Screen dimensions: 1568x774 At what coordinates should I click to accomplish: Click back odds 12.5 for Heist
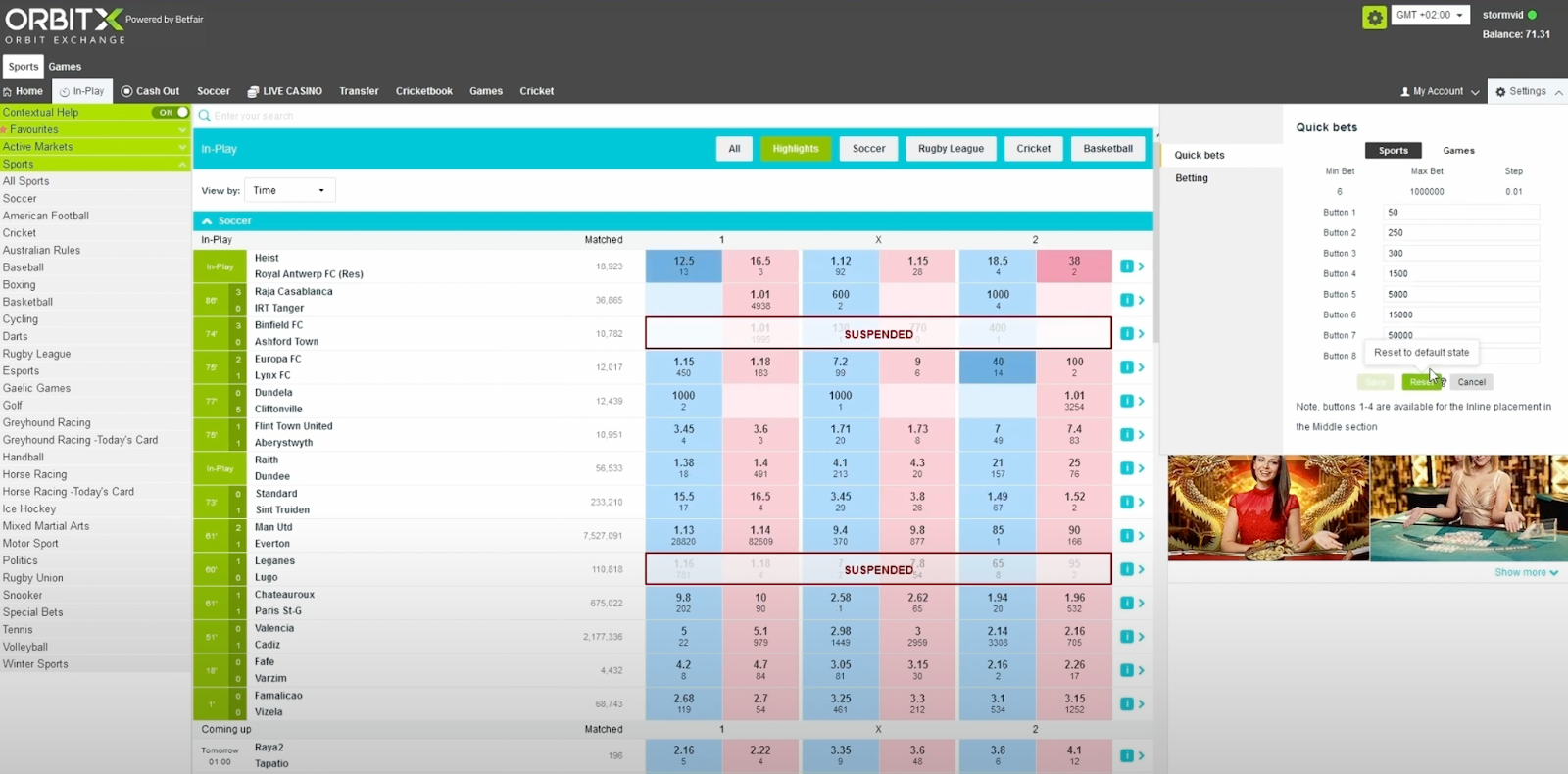click(683, 266)
